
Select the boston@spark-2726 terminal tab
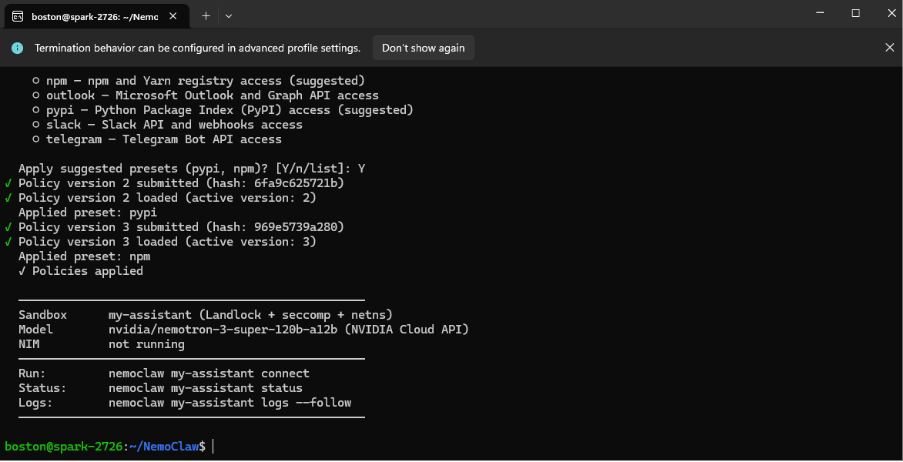coord(97,16)
